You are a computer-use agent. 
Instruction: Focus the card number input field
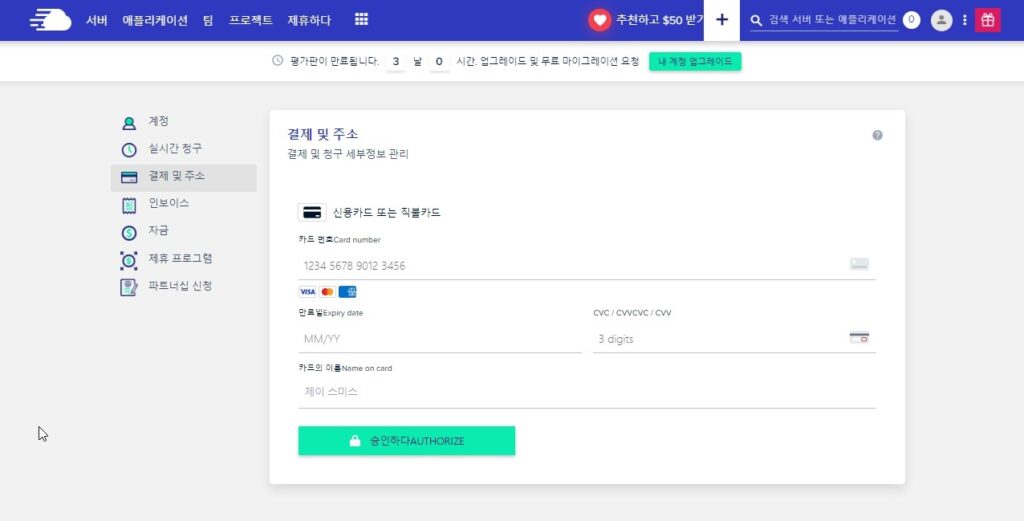click(x=586, y=265)
